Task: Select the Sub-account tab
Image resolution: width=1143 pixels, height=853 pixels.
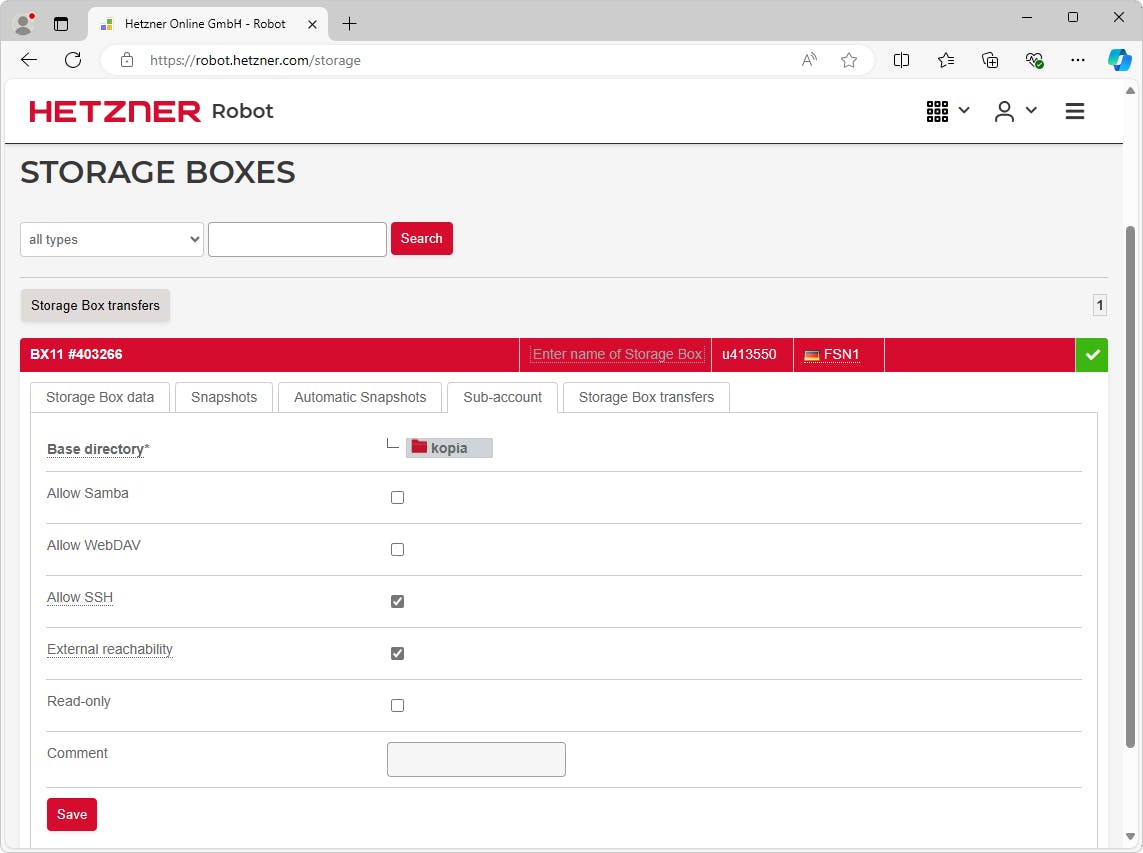Action: coord(502,397)
